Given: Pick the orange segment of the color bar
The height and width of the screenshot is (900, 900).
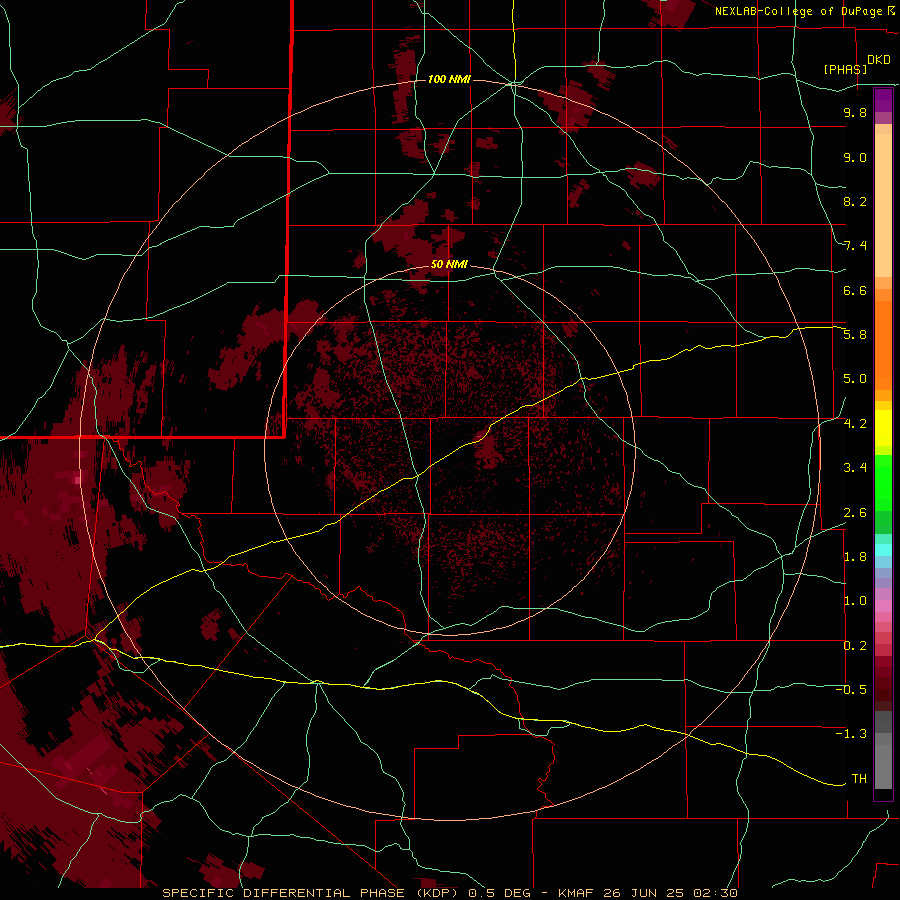Looking at the screenshot, I should (x=883, y=345).
